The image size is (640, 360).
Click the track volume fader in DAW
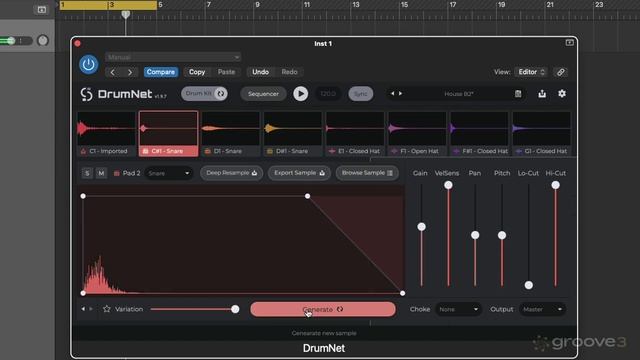(x=11, y=40)
